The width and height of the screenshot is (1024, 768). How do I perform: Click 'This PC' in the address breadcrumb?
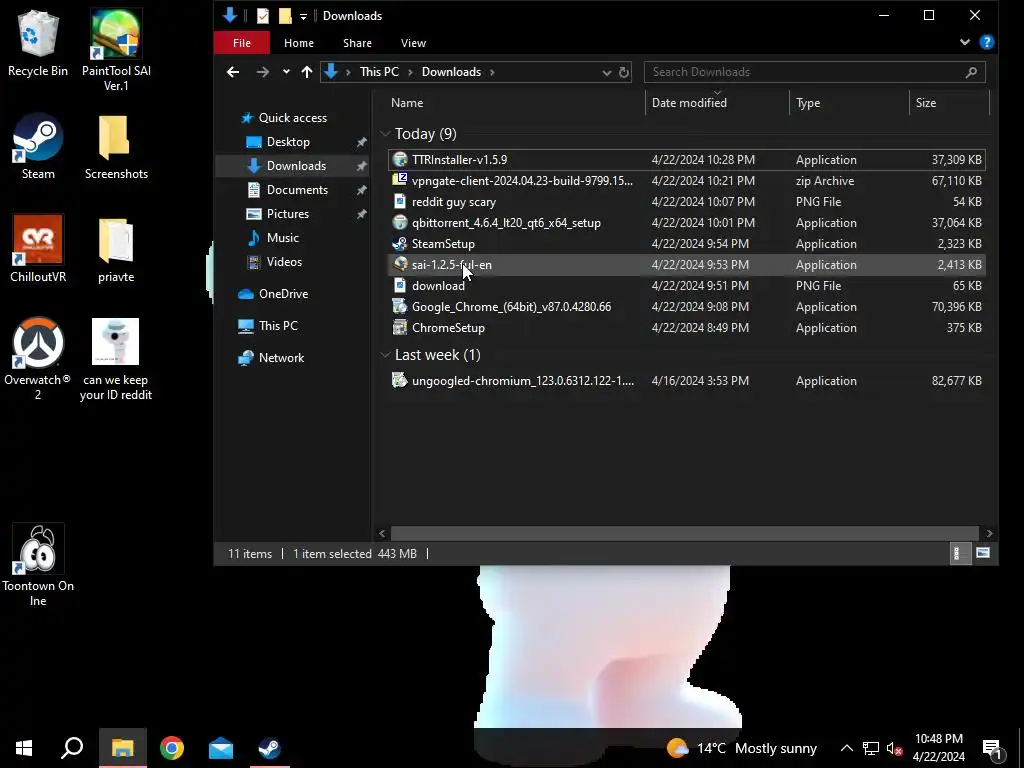tap(379, 72)
